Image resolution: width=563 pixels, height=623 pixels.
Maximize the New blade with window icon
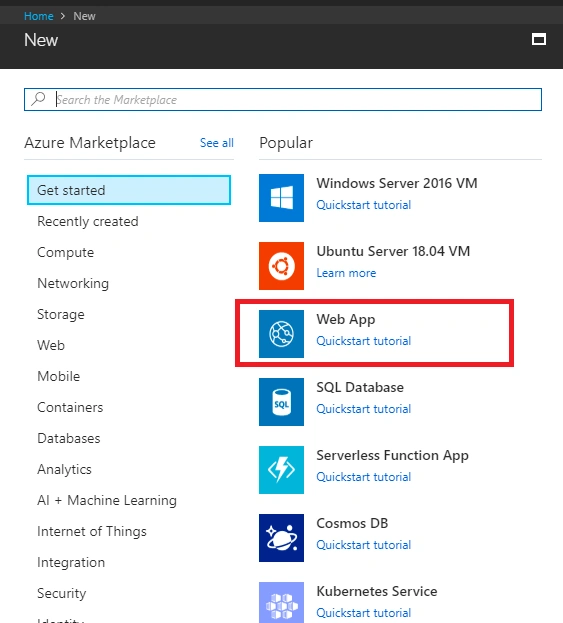click(x=539, y=39)
